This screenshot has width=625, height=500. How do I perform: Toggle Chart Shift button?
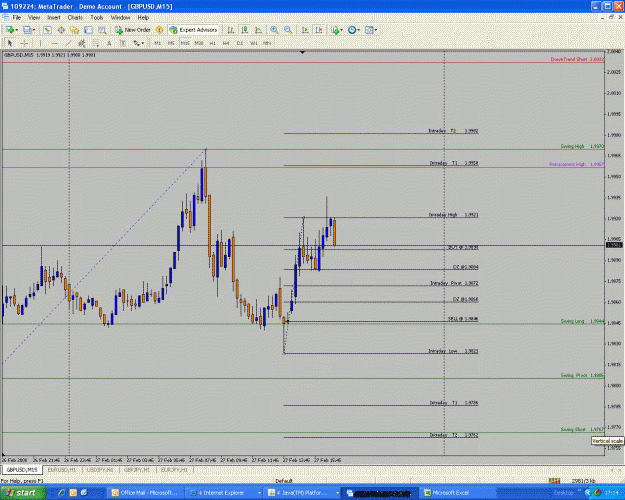pyautogui.click(x=319, y=30)
